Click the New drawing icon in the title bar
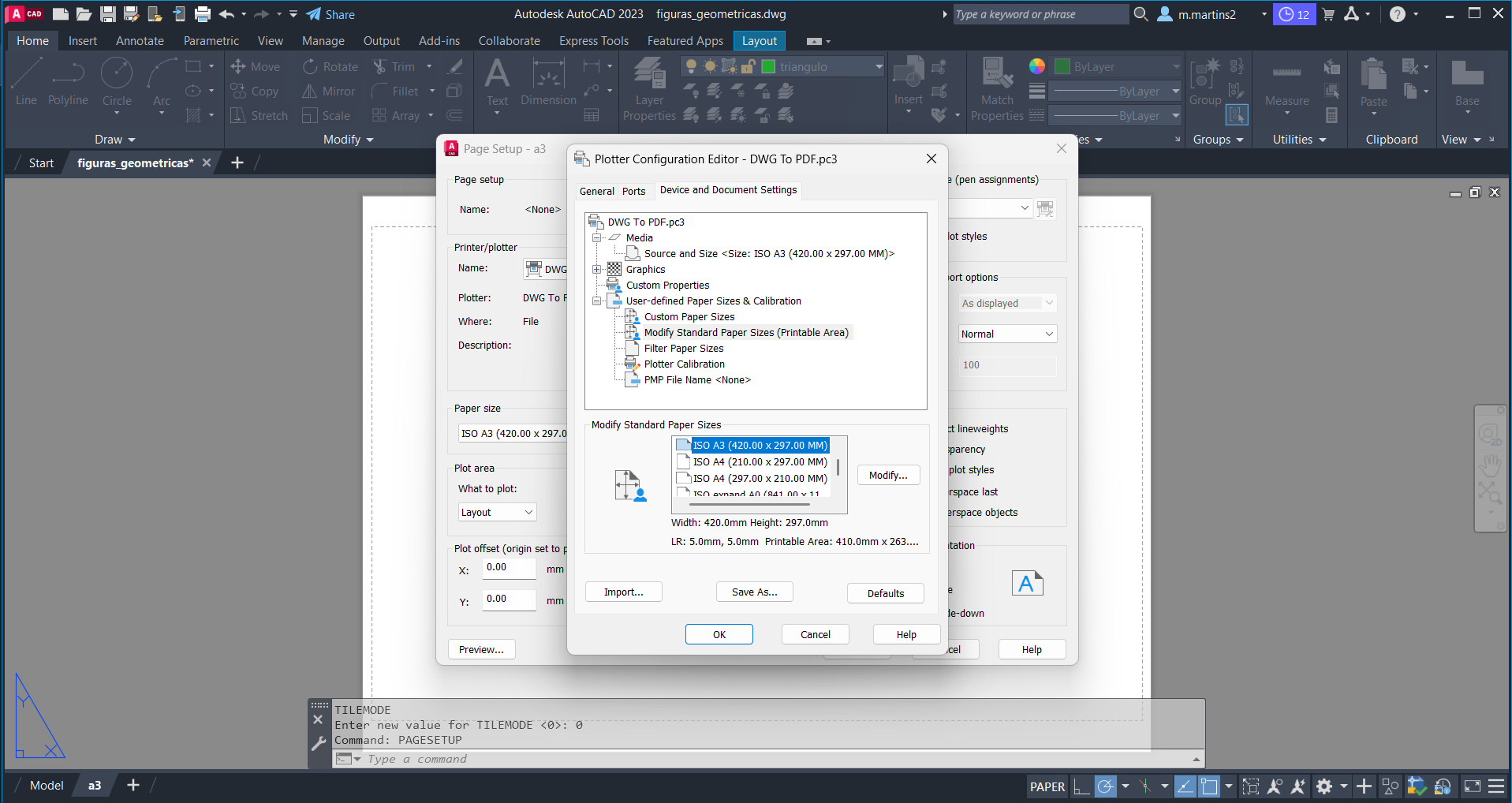 (x=61, y=14)
